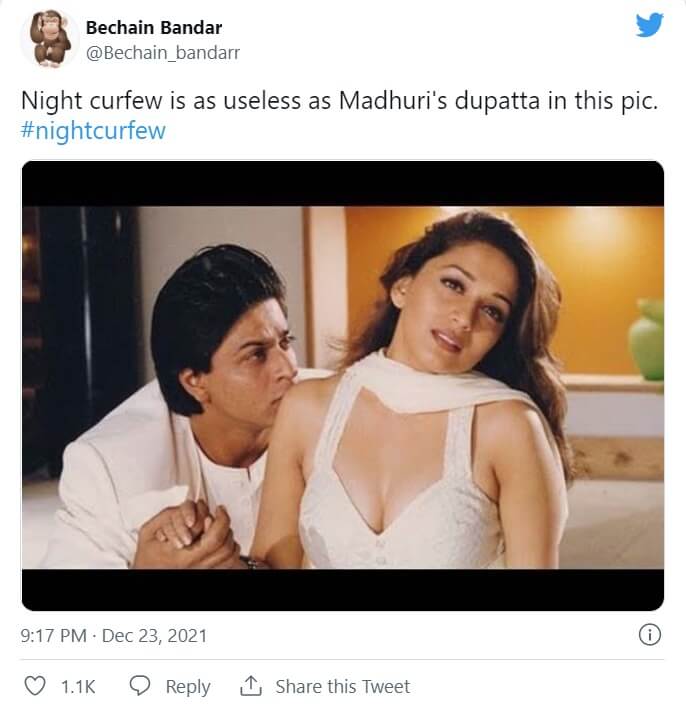Click the reply speech bubble icon
686x710 pixels.
(140, 686)
